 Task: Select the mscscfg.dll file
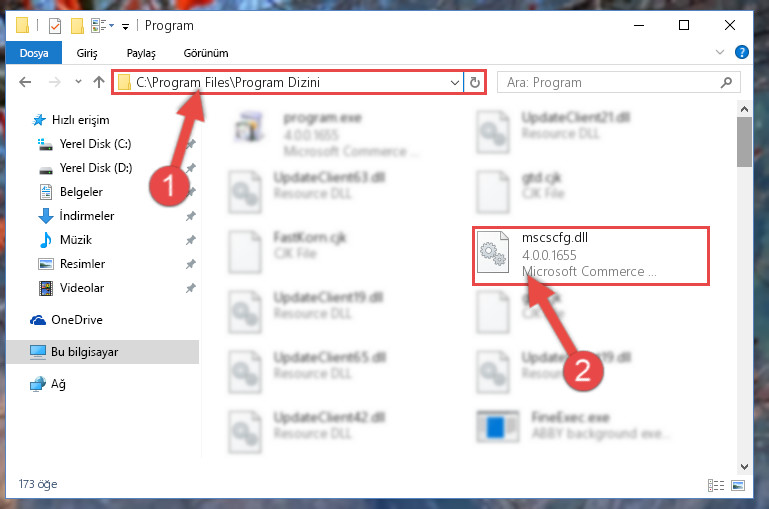(x=591, y=255)
